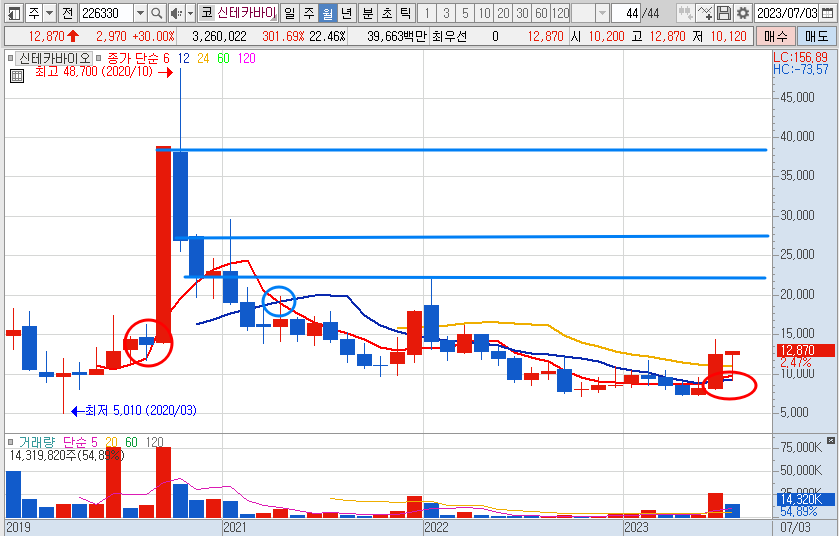Select interval 60 in toolbar

[541, 13]
